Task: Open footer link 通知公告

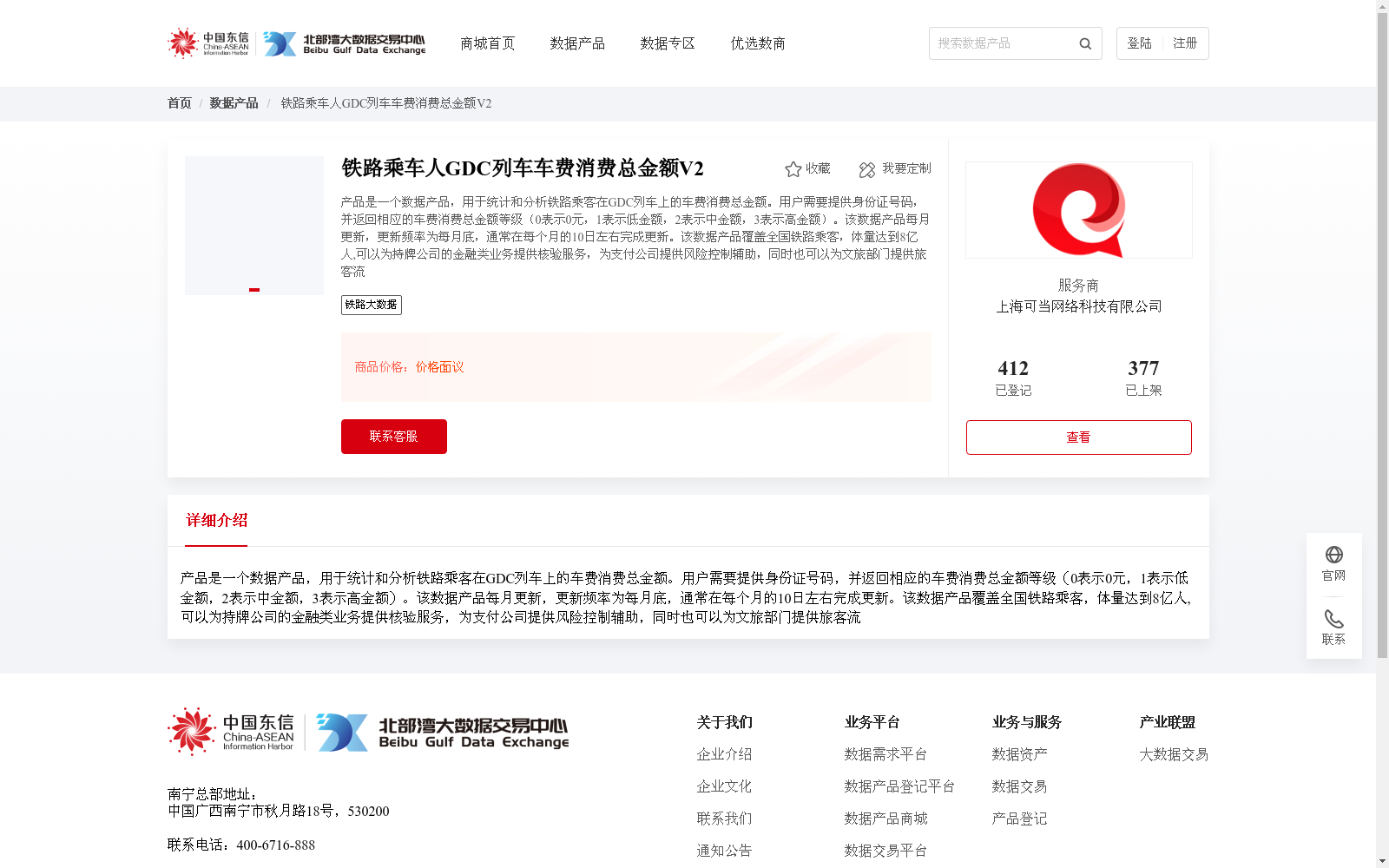Action: pyautogui.click(x=724, y=851)
